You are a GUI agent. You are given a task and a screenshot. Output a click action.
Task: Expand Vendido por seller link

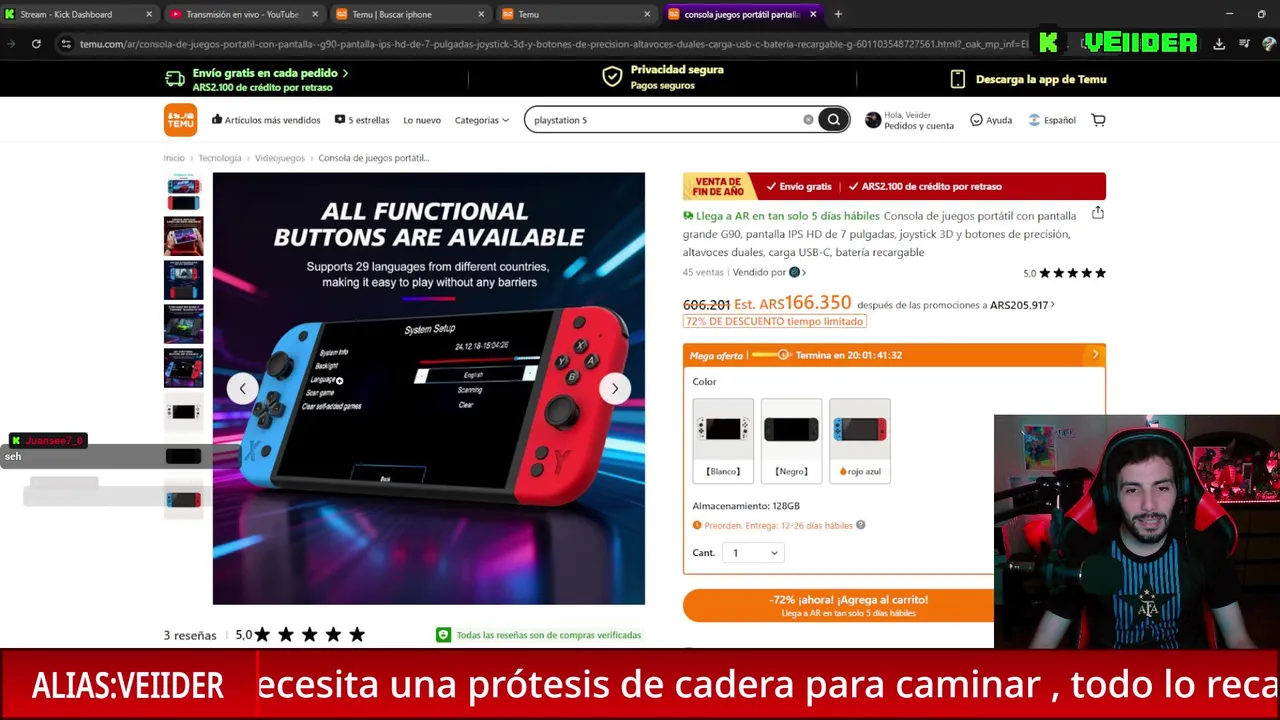pos(769,272)
